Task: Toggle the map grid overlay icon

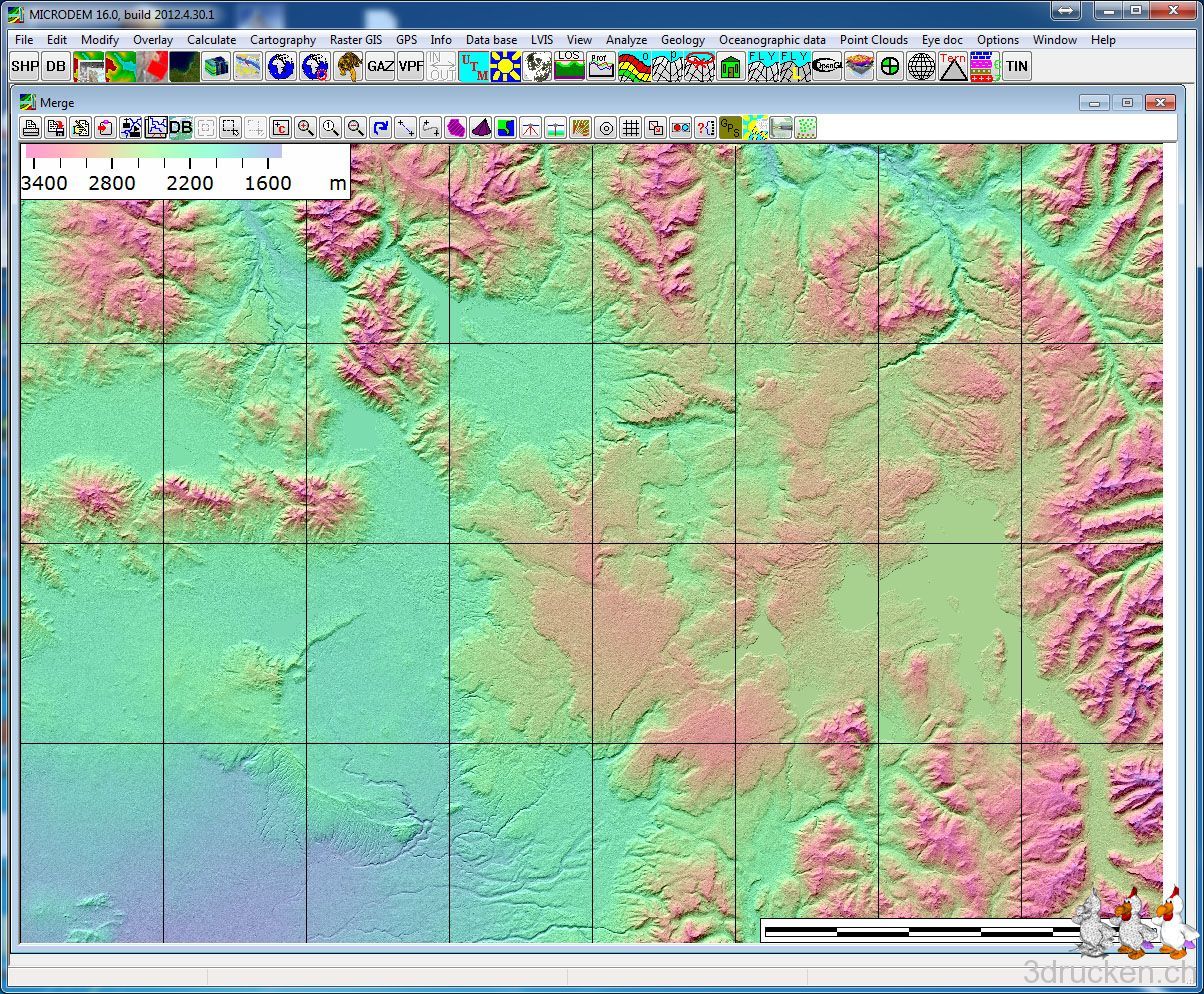Action: [630, 127]
